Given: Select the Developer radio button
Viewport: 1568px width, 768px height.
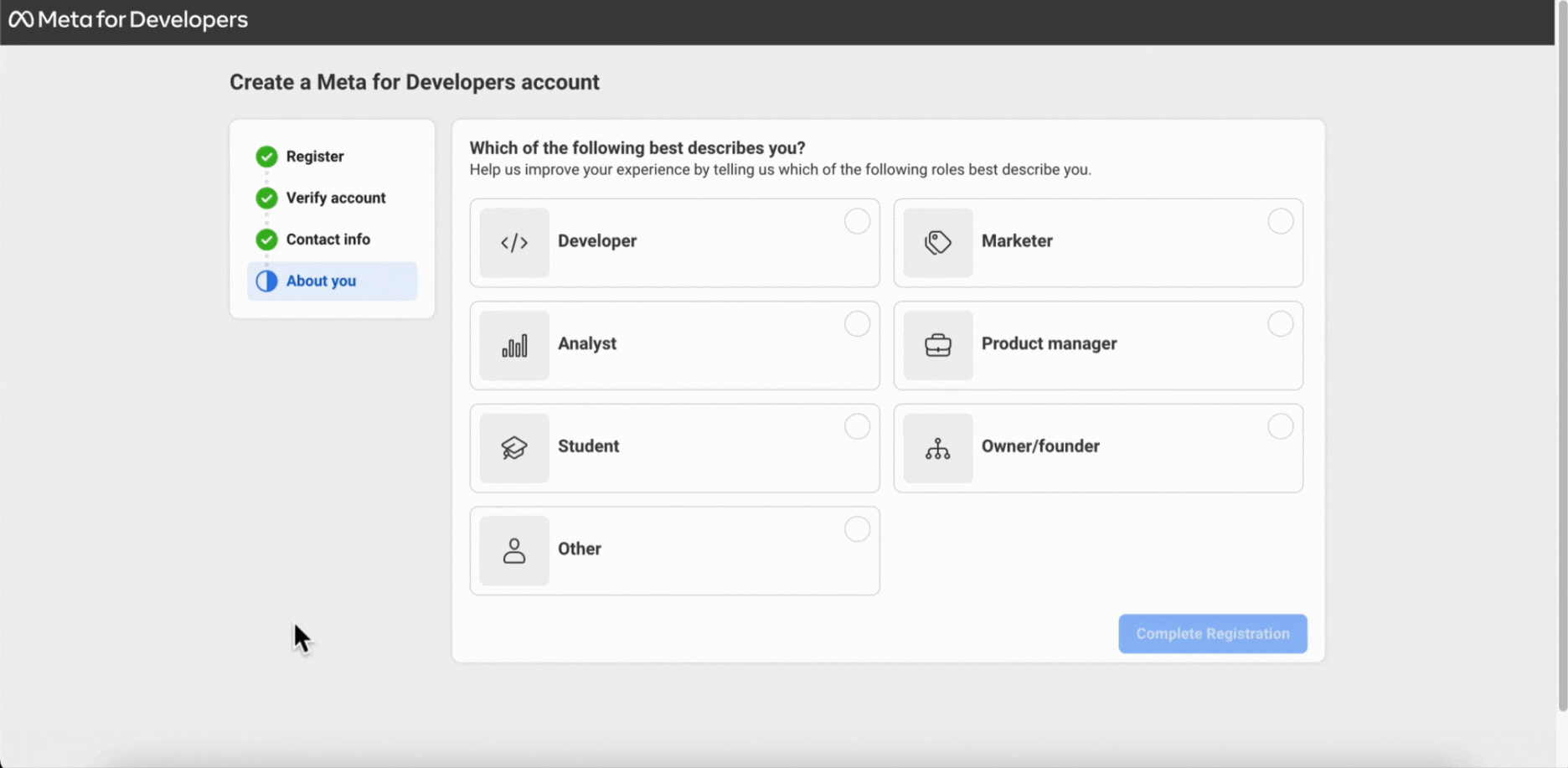Looking at the screenshot, I should click(857, 221).
